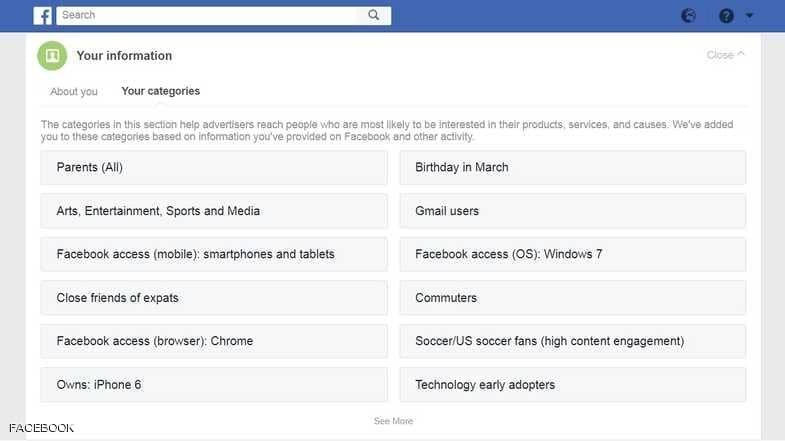Select the Commuters category

point(572,298)
